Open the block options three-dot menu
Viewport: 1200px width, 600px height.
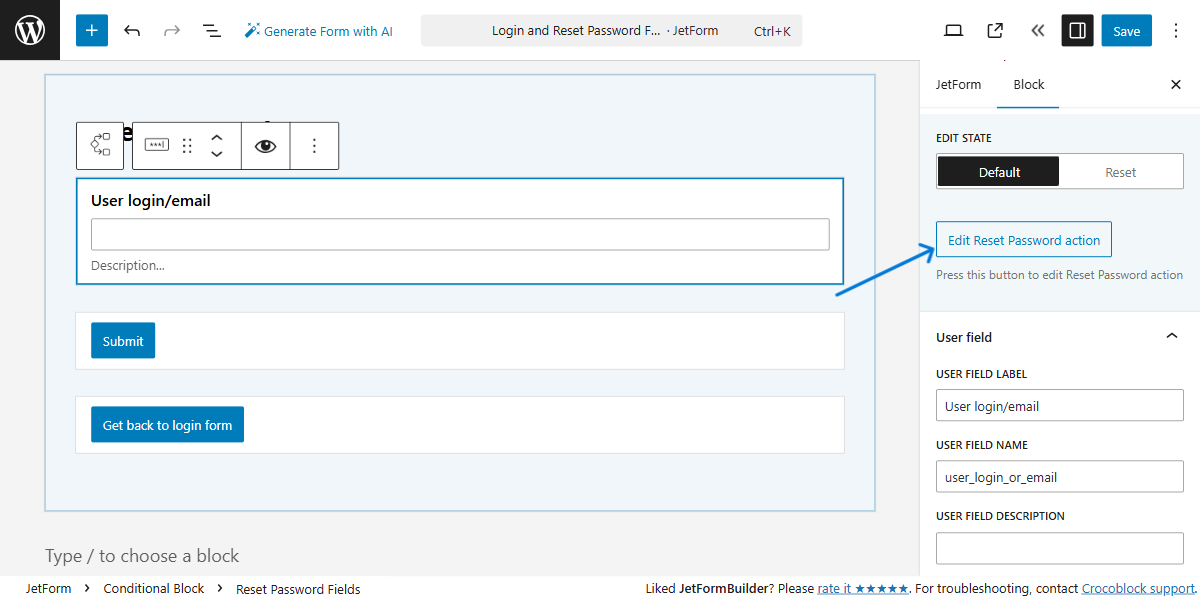[314, 146]
